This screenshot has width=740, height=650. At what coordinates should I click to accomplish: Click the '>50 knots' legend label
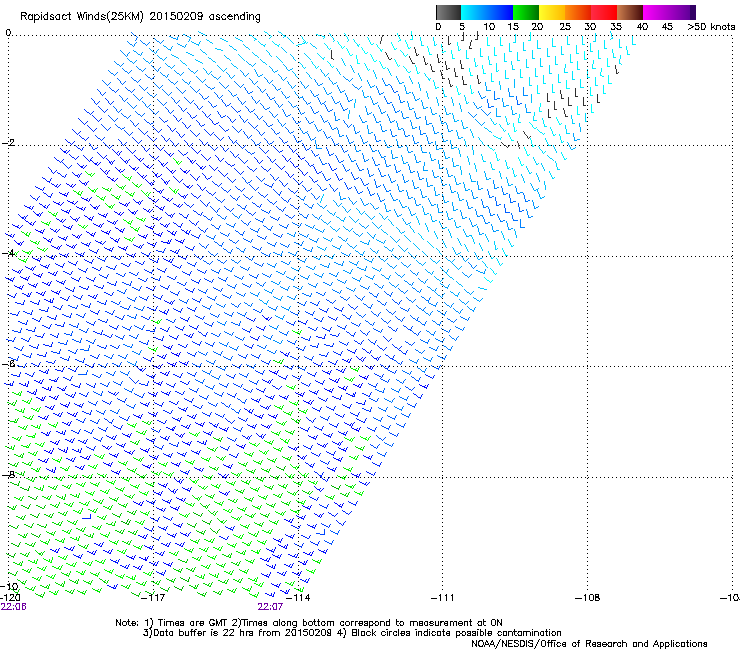tap(711, 27)
